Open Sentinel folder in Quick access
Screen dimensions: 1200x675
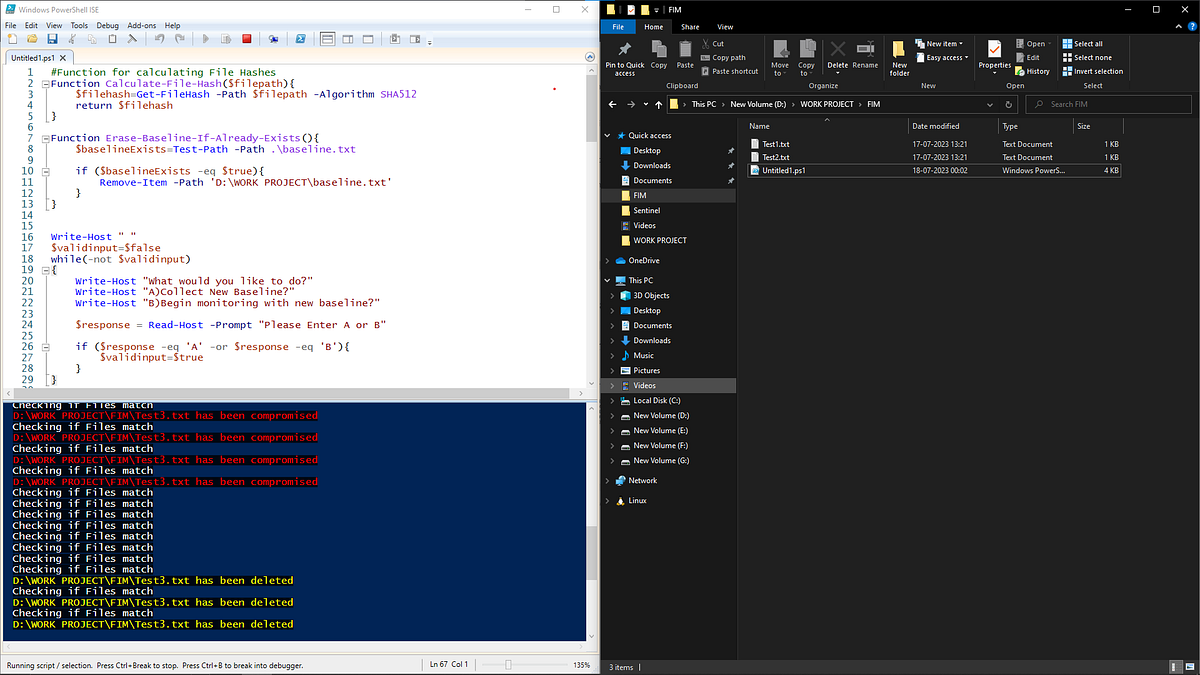[x=646, y=211]
